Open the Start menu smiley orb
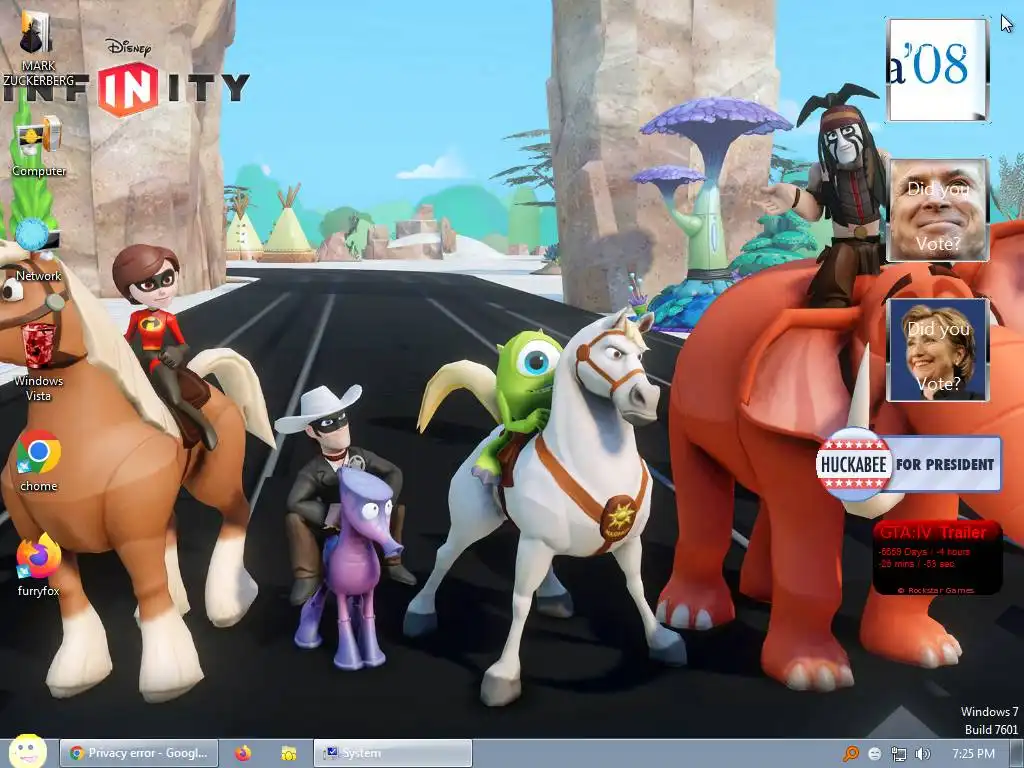The image size is (1024, 768). [27, 751]
